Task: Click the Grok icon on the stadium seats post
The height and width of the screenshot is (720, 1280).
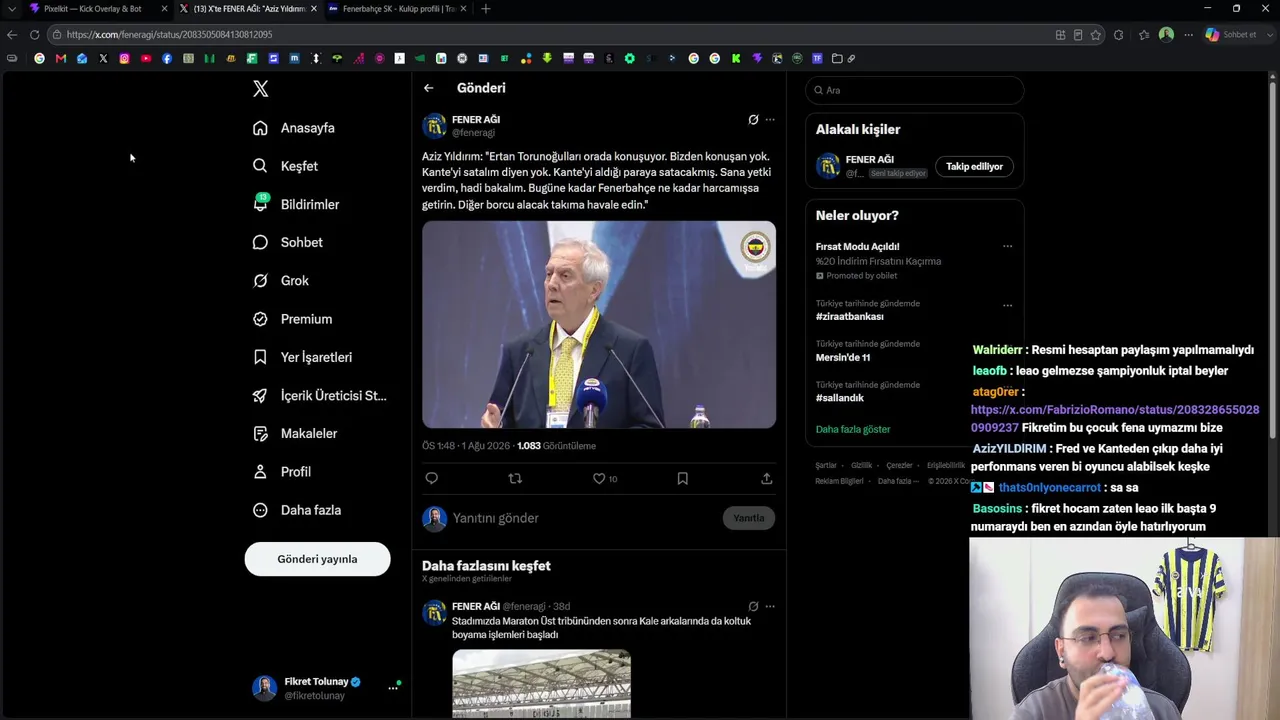Action: tap(753, 606)
